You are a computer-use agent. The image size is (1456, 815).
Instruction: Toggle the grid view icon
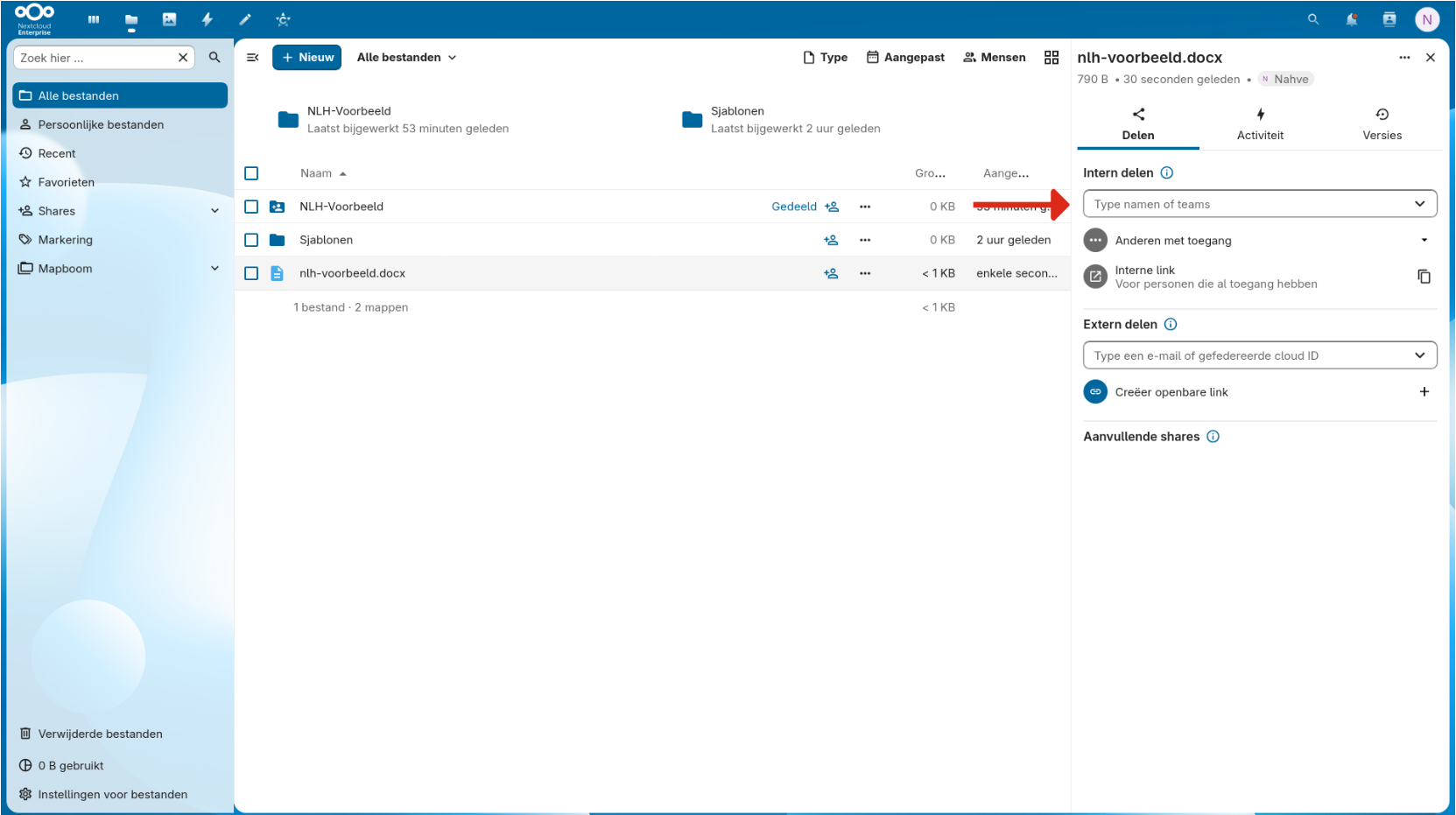tap(1052, 58)
